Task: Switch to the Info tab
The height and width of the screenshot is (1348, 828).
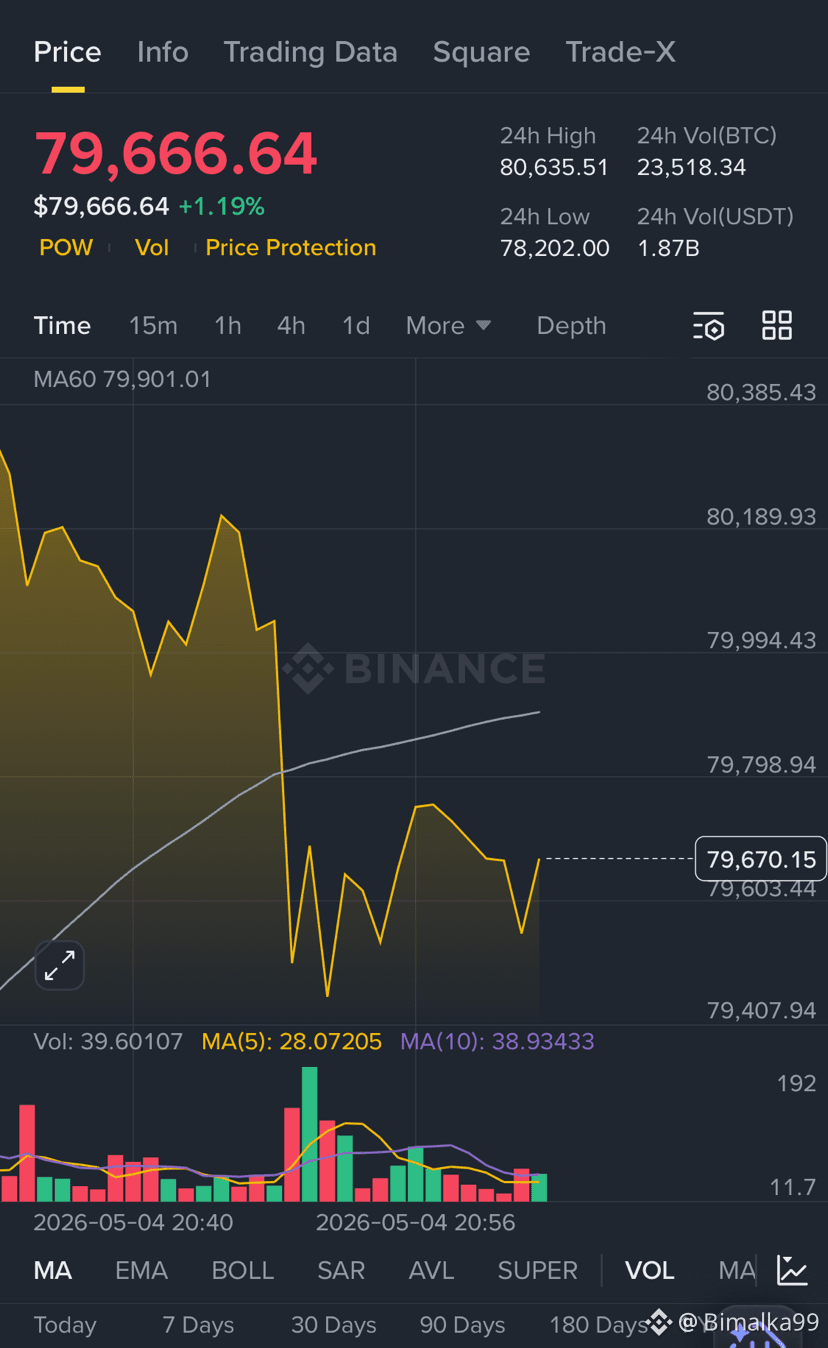Action: tap(163, 52)
